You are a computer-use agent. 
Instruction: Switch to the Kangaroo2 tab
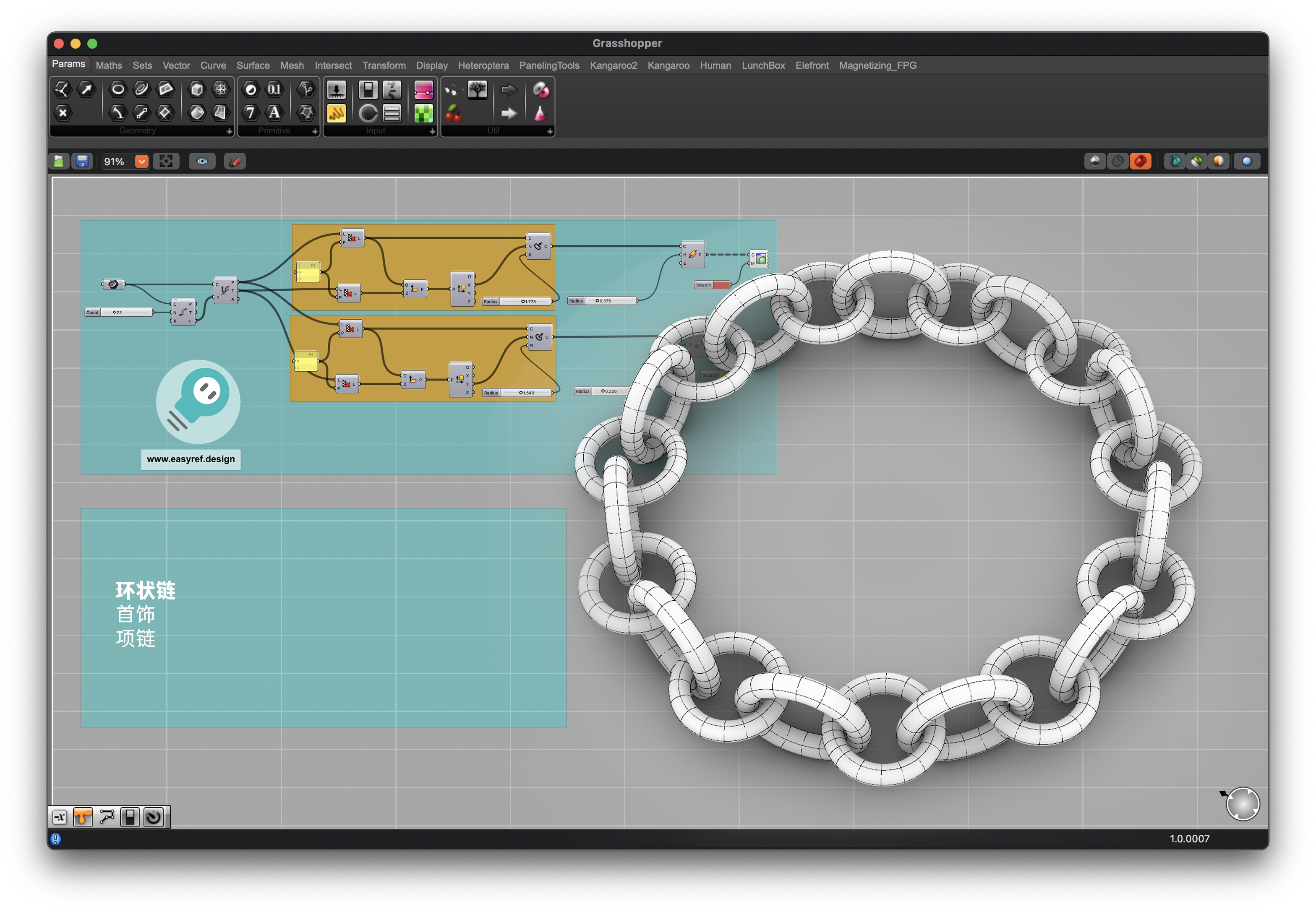613,66
